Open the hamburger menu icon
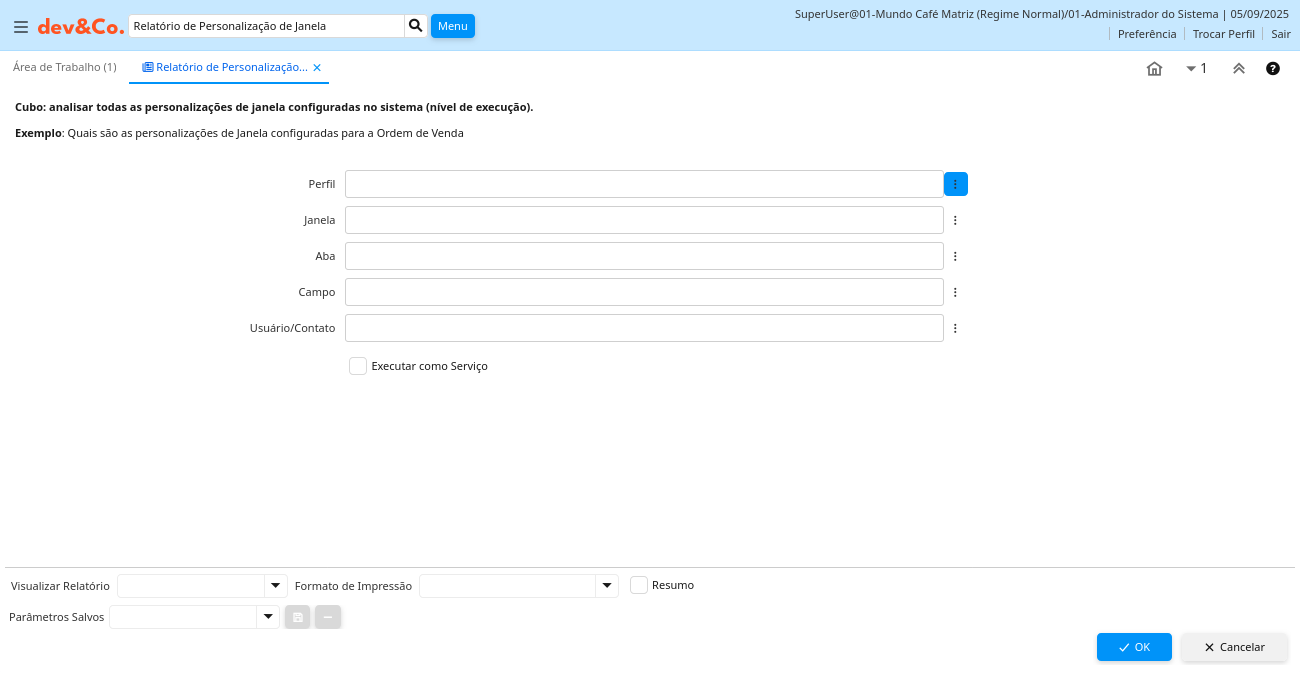1300x674 pixels. coord(21,27)
